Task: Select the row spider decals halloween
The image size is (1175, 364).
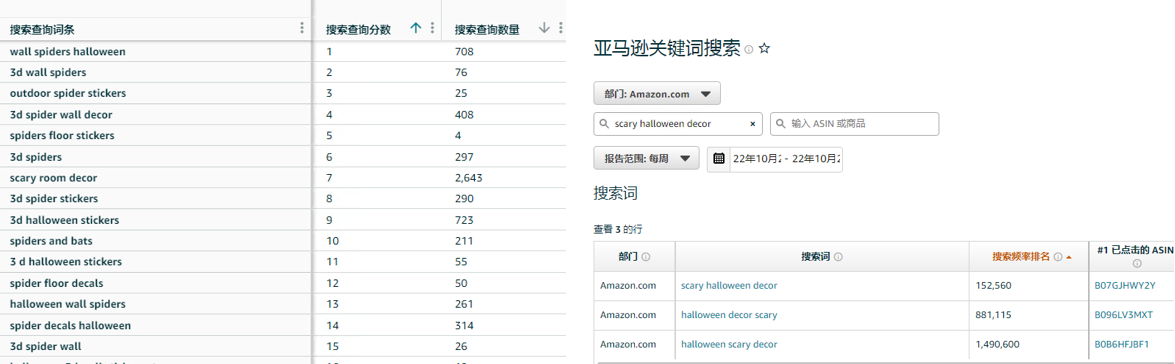Action: tap(283, 326)
